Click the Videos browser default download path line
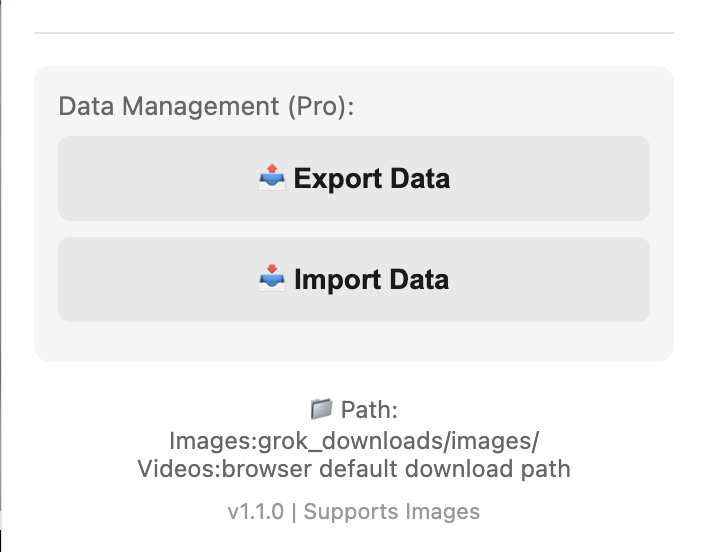The height and width of the screenshot is (552, 702). pyautogui.click(x=354, y=468)
